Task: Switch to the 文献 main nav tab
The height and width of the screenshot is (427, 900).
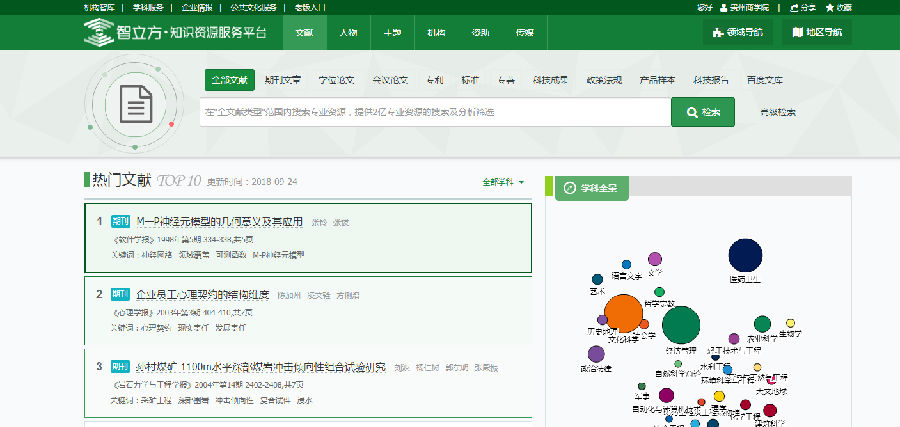Action: coord(305,33)
